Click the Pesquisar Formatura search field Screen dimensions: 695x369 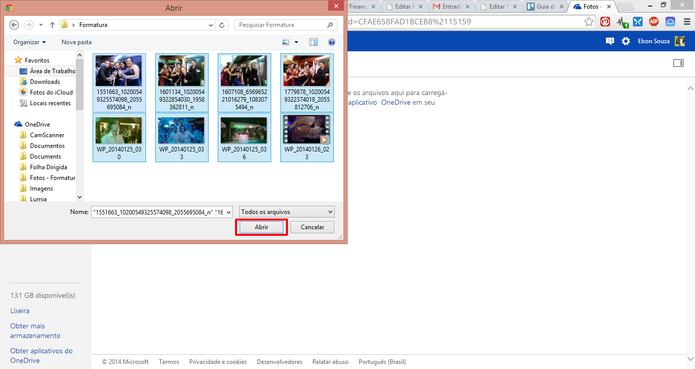(285, 25)
